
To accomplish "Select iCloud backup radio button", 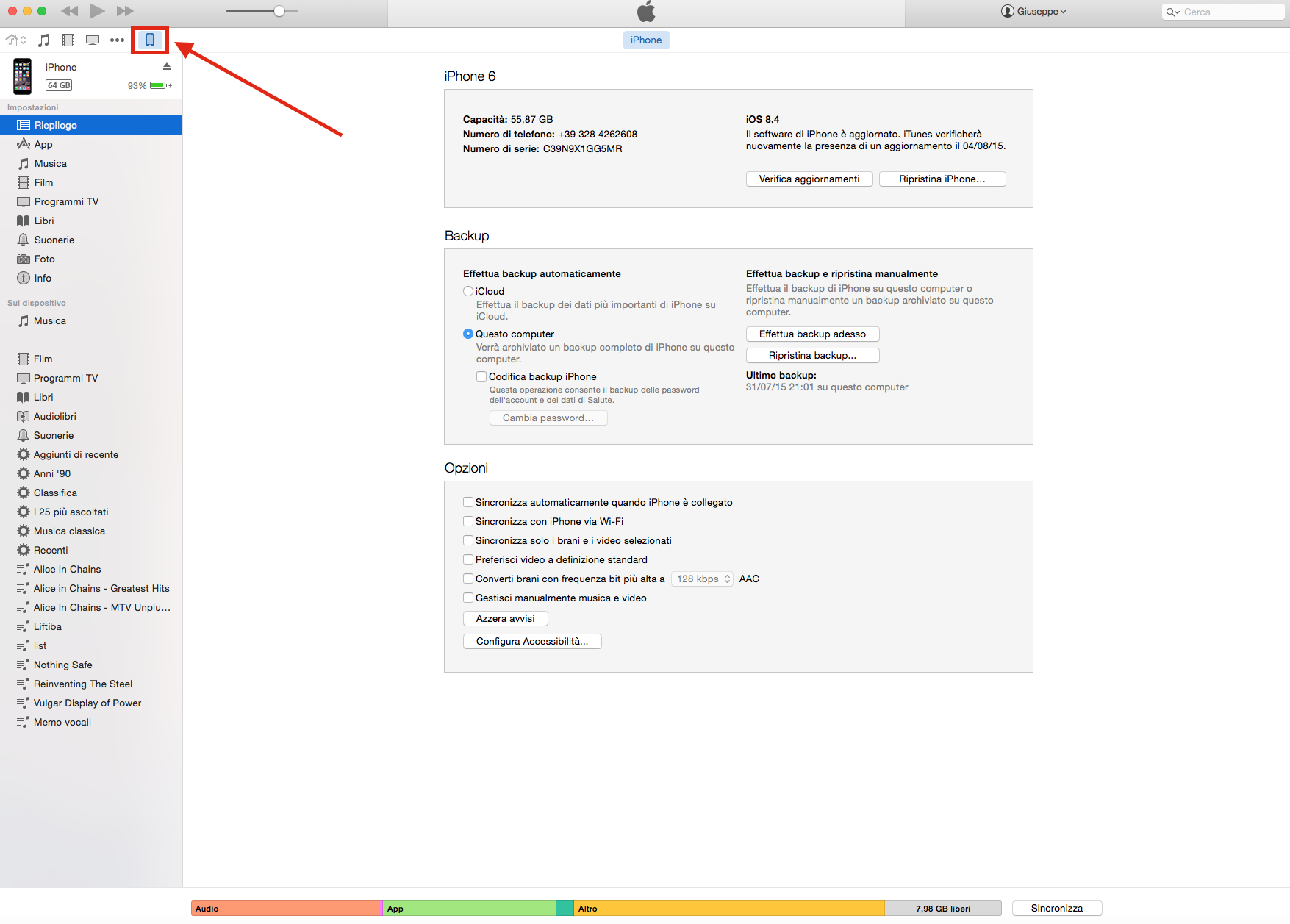I will (468, 291).
